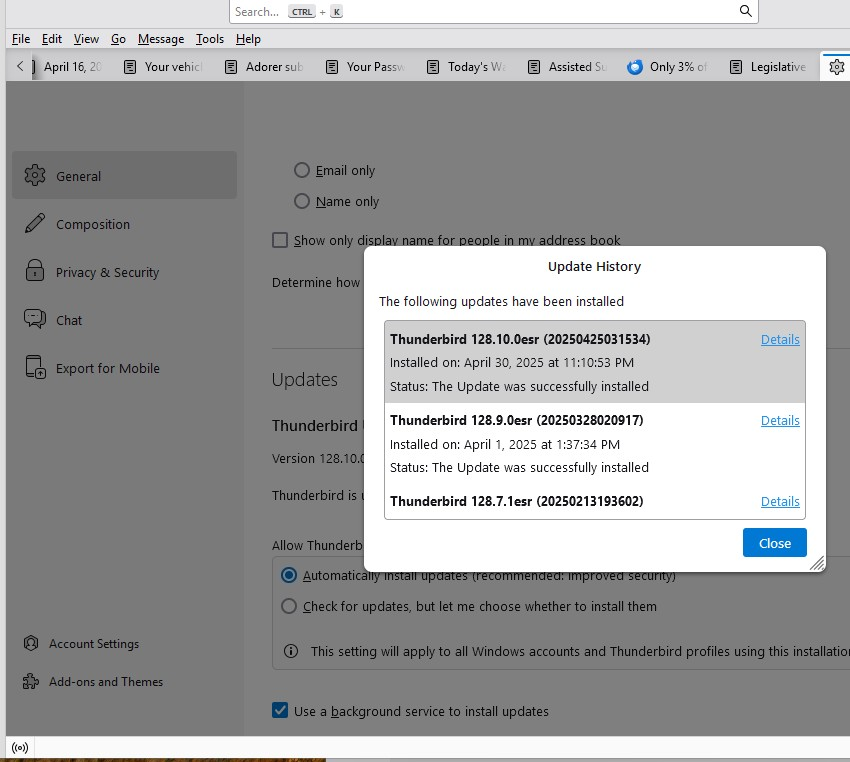Select the Thunderbird 128.9.0esr update title

(517, 421)
